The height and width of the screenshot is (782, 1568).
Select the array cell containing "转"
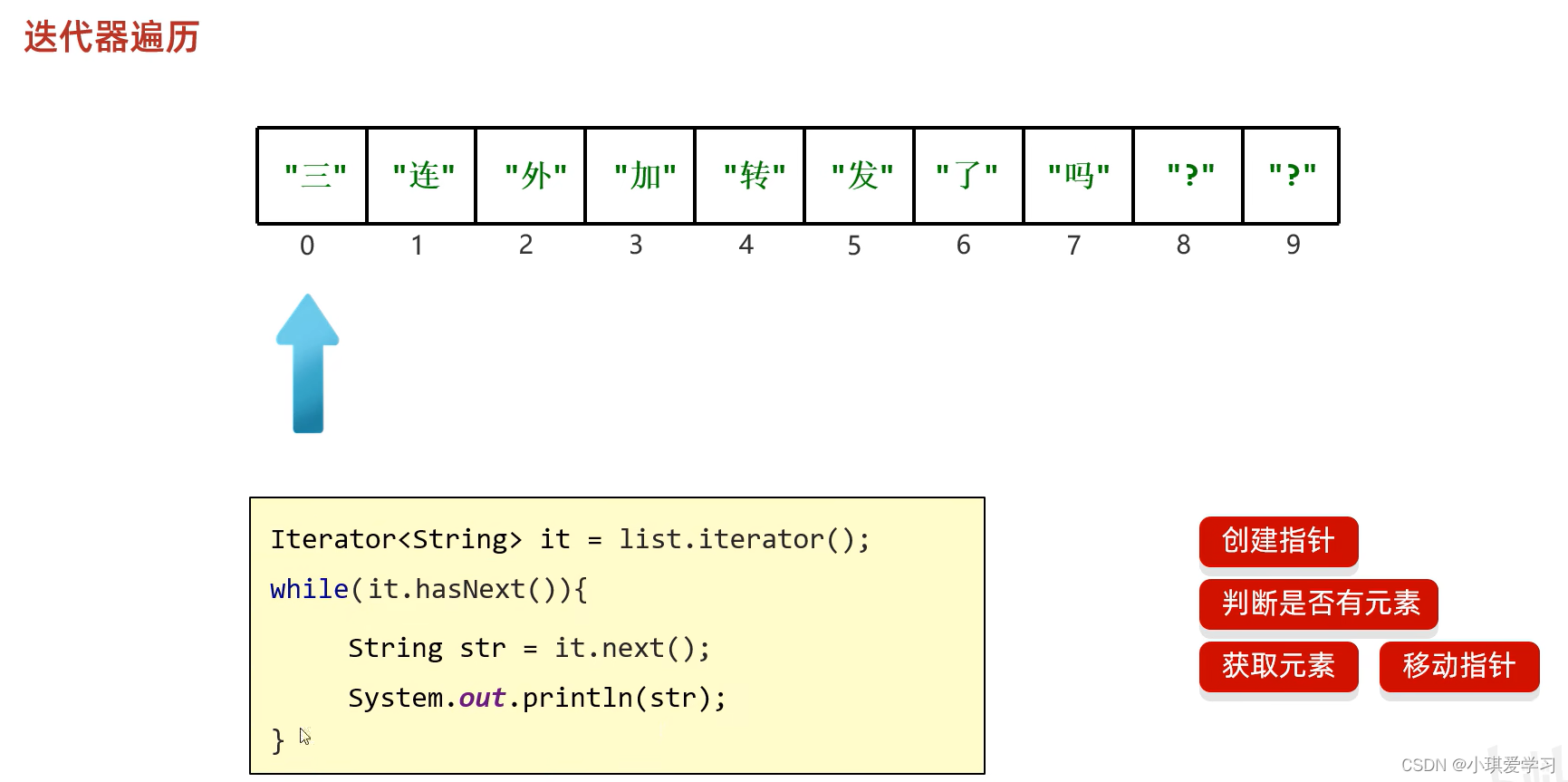750,176
